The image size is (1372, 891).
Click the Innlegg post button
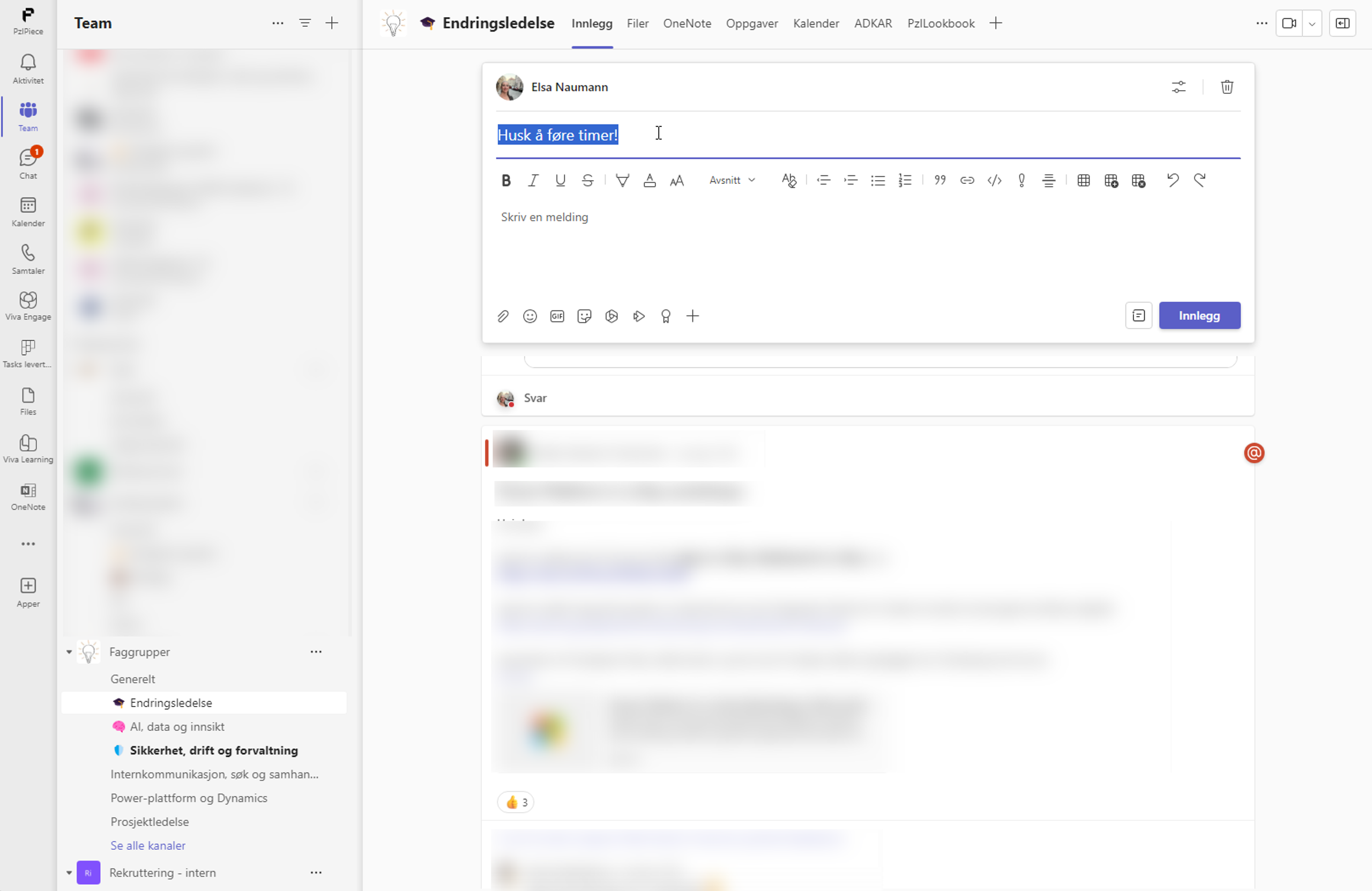click(x=1199, y=315)
